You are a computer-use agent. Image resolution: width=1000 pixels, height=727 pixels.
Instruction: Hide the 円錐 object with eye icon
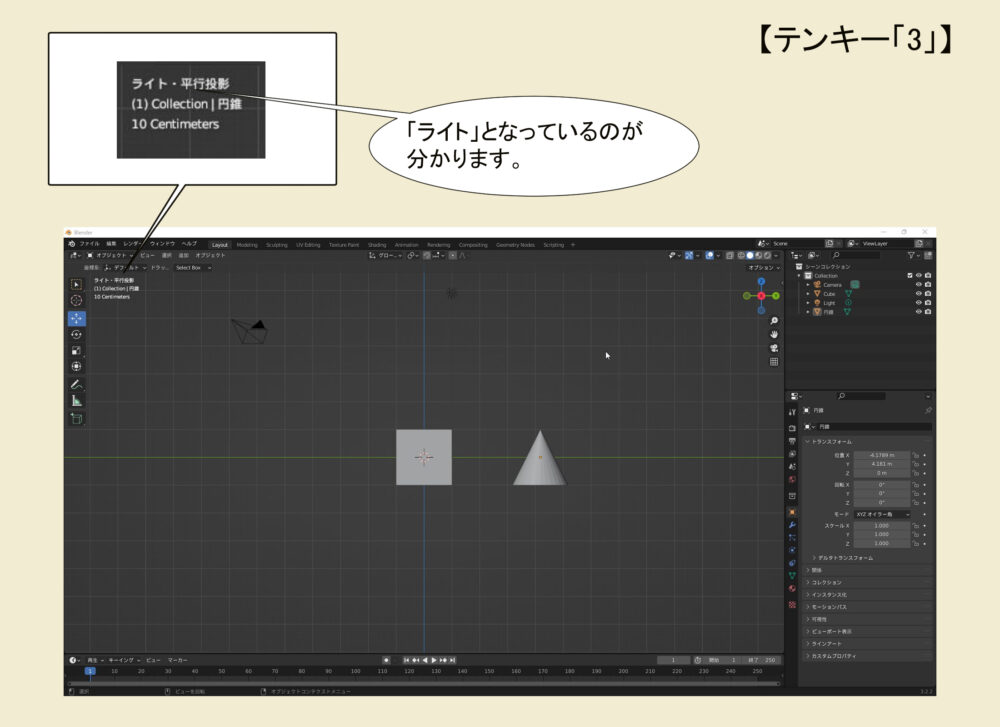[918, 312]
